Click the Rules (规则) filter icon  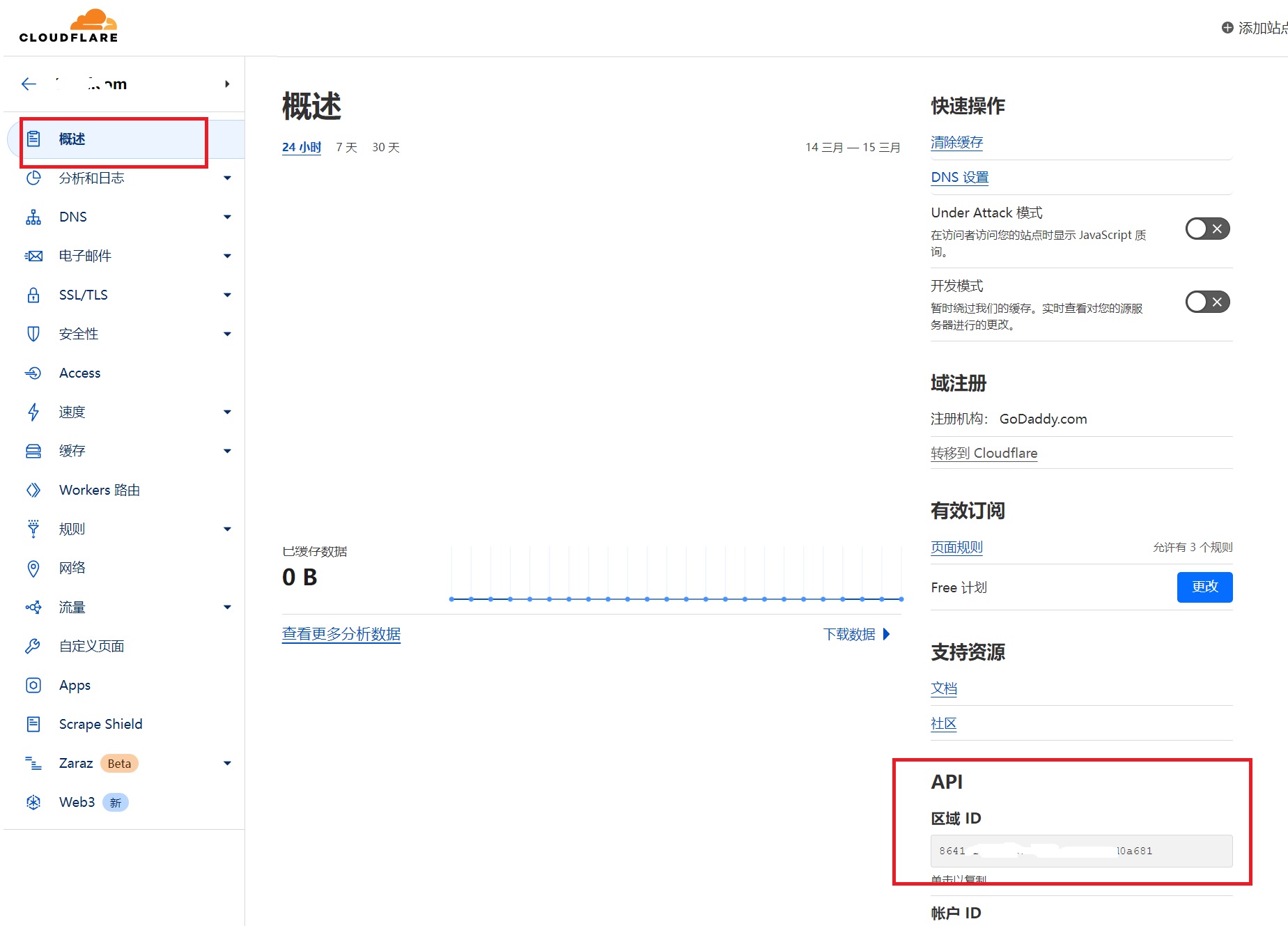[33, 529]
